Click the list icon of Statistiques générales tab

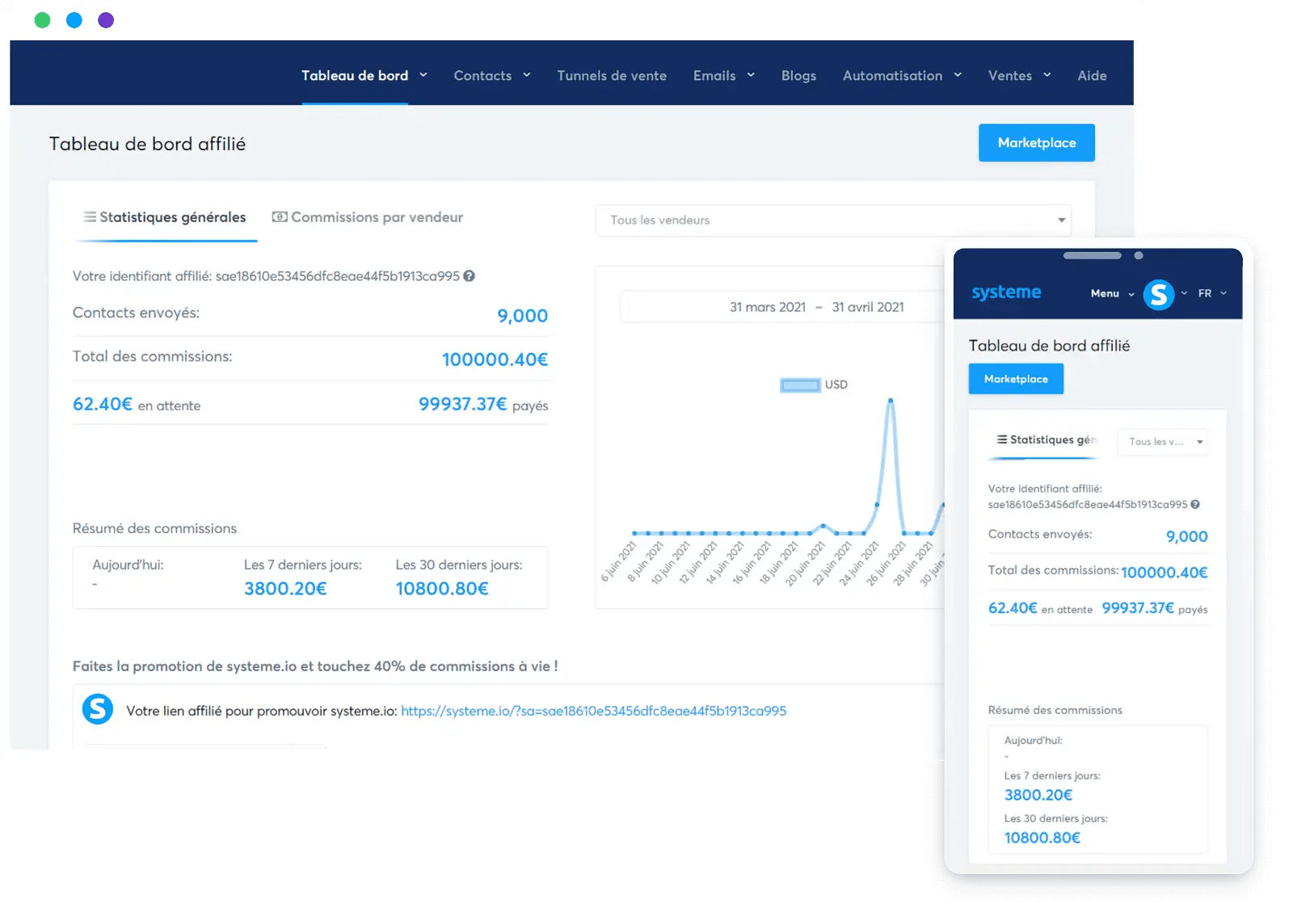click(90, 217)
